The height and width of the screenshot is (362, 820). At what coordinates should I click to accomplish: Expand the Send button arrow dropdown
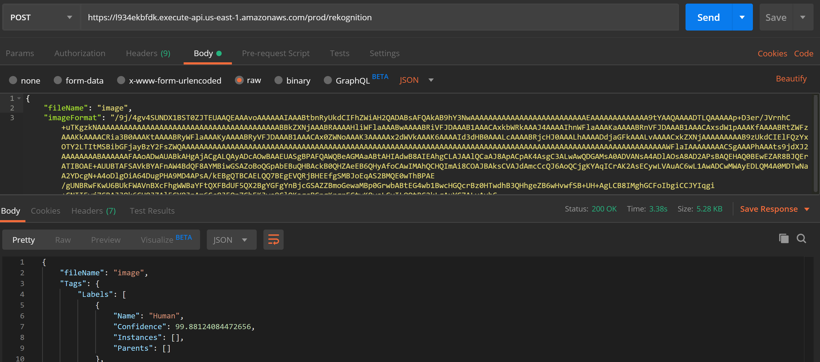742,17
